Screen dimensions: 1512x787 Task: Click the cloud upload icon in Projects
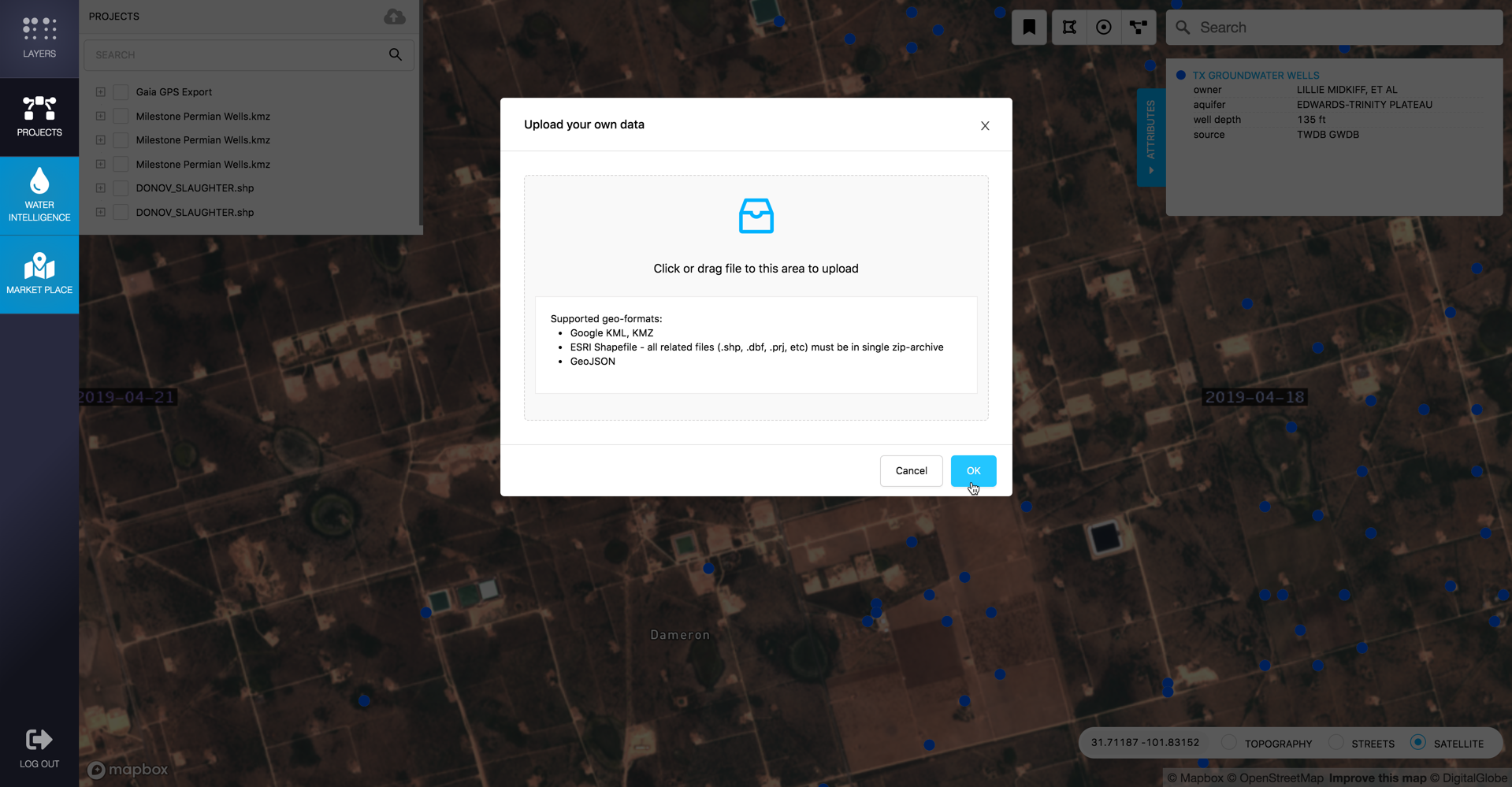pos(395,17)
